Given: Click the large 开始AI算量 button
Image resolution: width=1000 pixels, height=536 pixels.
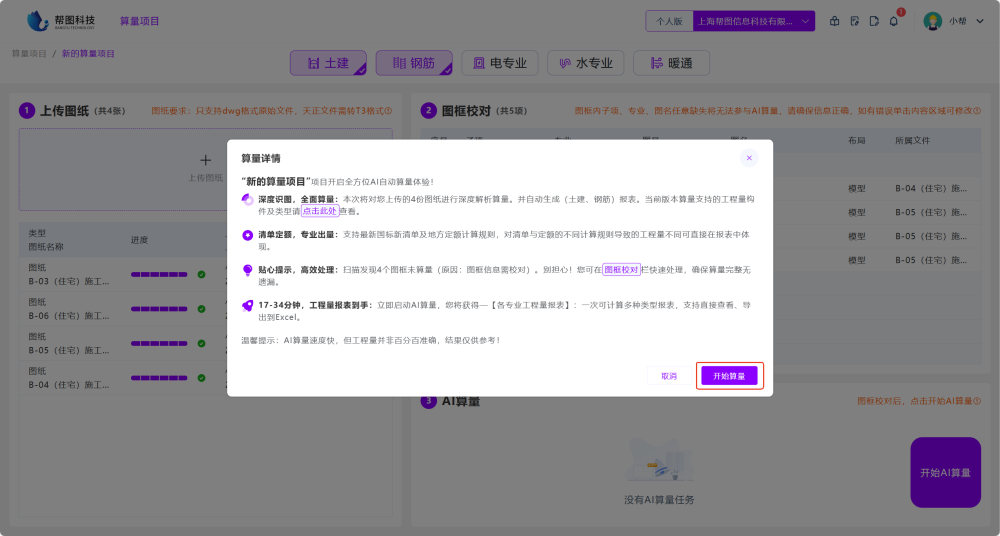Looking at the screenshot, I should (945, 472).
